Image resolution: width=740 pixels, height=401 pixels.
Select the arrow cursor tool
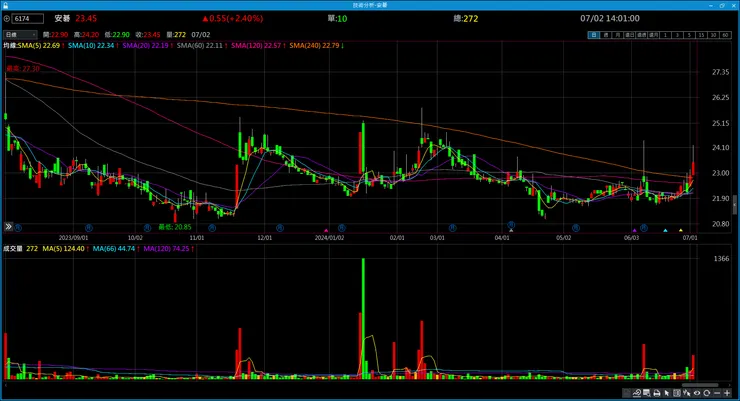667,393
